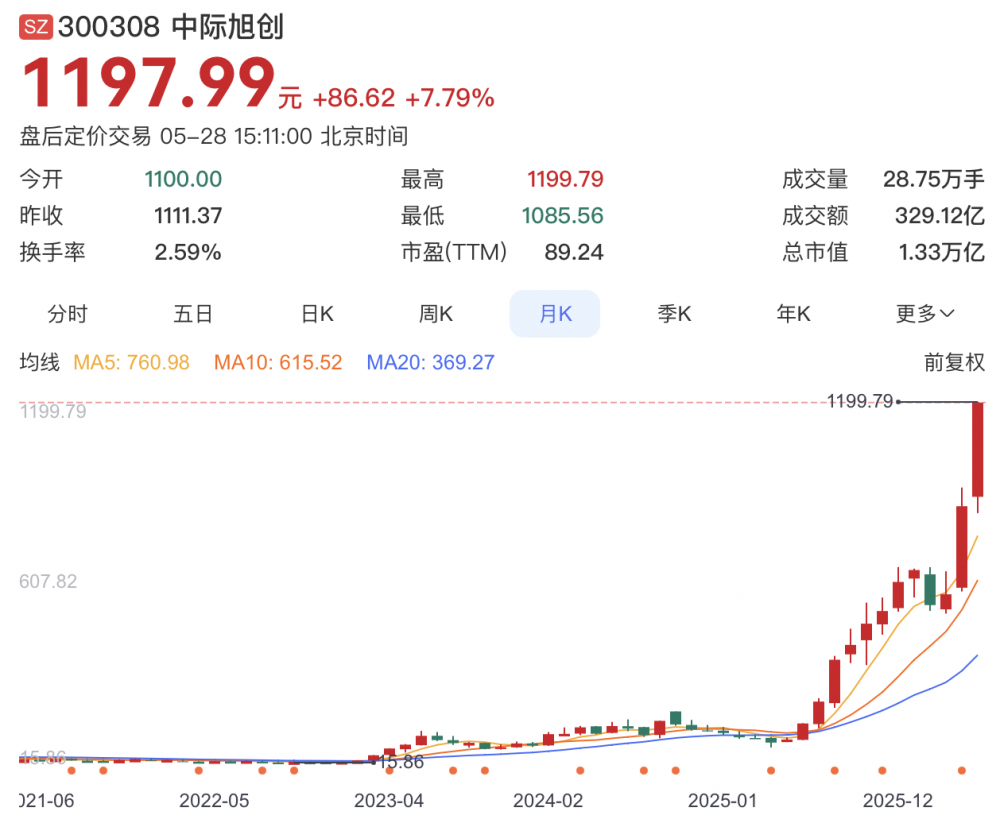Click the MA5: 760.98 indicator label
Screen dimensions: 1000x823
[131, 362]
